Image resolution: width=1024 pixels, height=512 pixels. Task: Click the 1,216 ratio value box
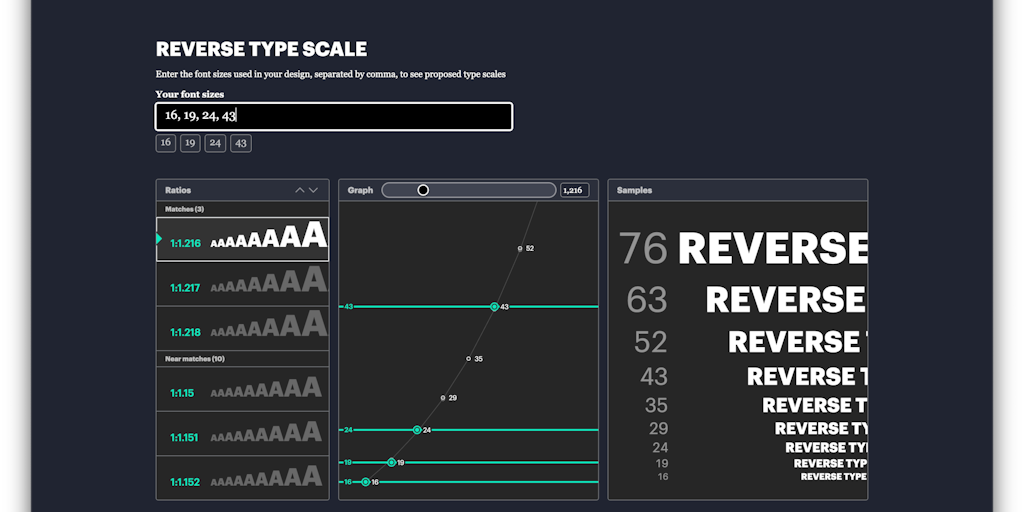[574, 190]
